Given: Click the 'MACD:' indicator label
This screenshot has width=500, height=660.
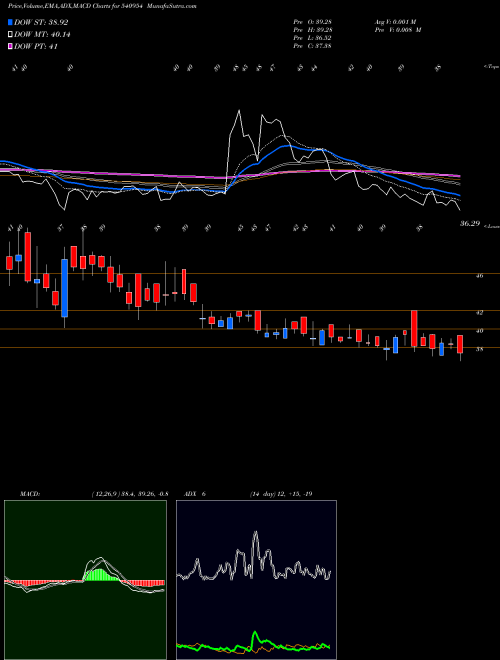Looking at the screenshot, I should pos(29,494).
